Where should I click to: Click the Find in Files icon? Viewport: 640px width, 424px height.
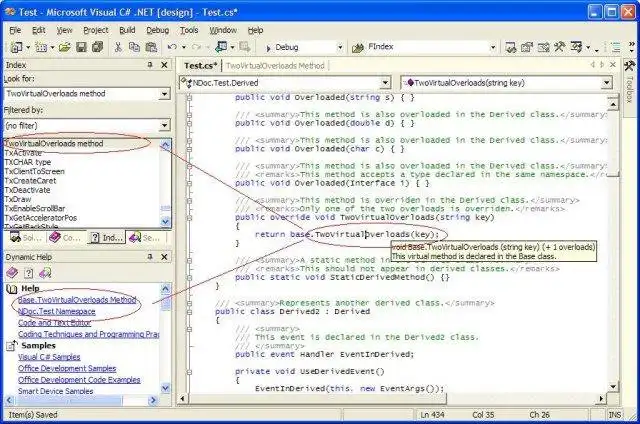tap(358, 48)
